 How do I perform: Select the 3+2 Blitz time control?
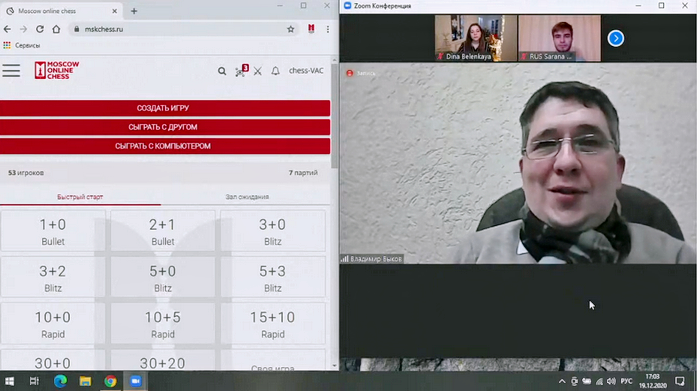pos(53,278)
